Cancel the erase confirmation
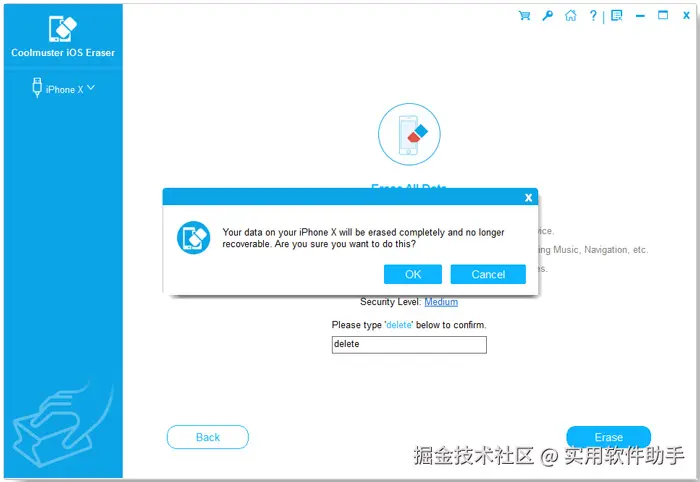Image resolution: width=700 pixels, height=482 pixels. tap(488, 274)
